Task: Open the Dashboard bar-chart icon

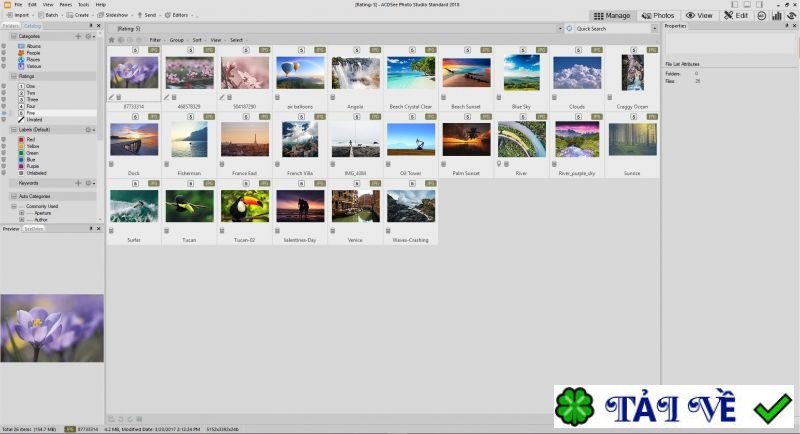Action: tap(777, 16)
